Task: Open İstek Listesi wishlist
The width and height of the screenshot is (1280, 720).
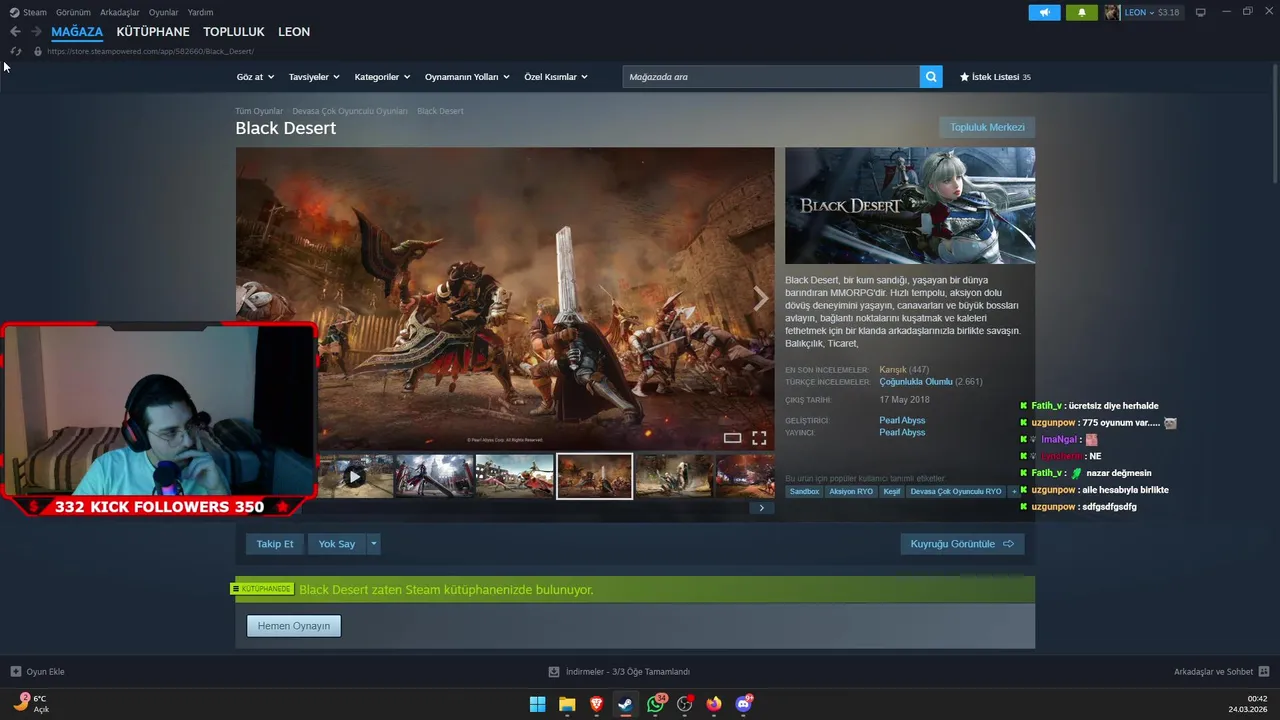Action: pyautogui.click(x=995, y=77)
